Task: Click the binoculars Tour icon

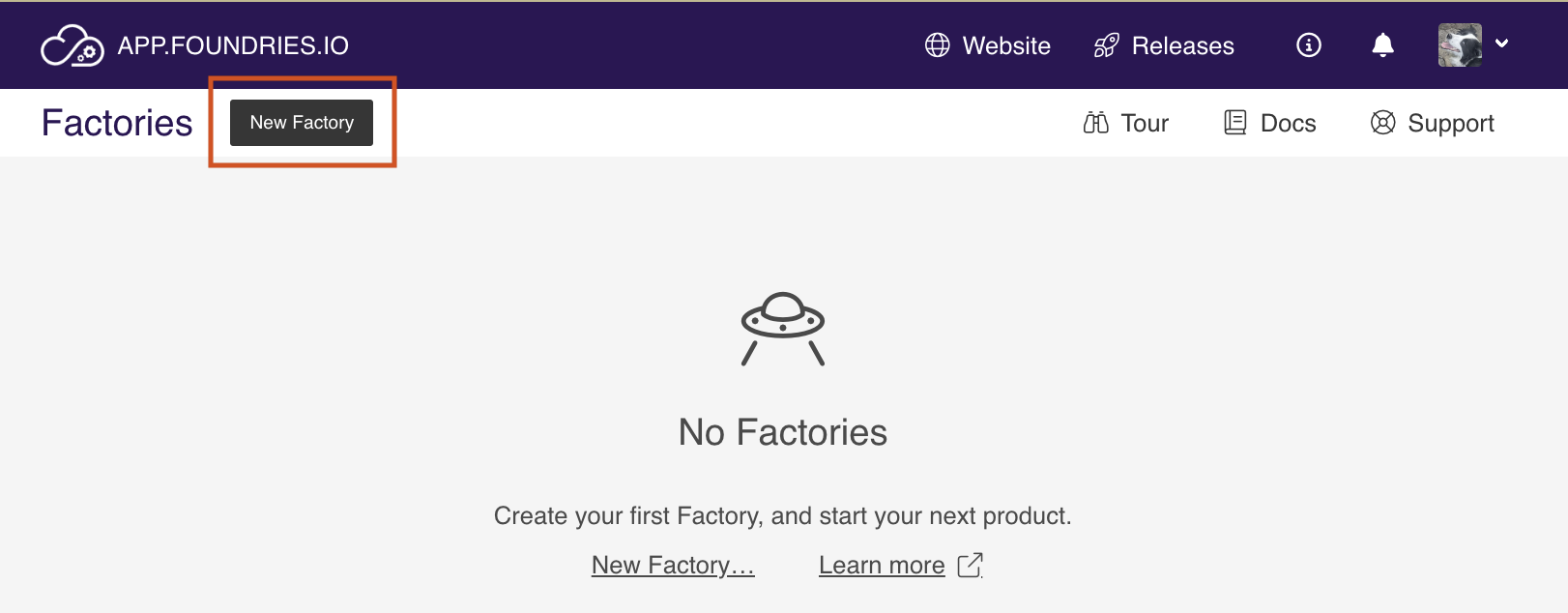Action: point(1096,123)
